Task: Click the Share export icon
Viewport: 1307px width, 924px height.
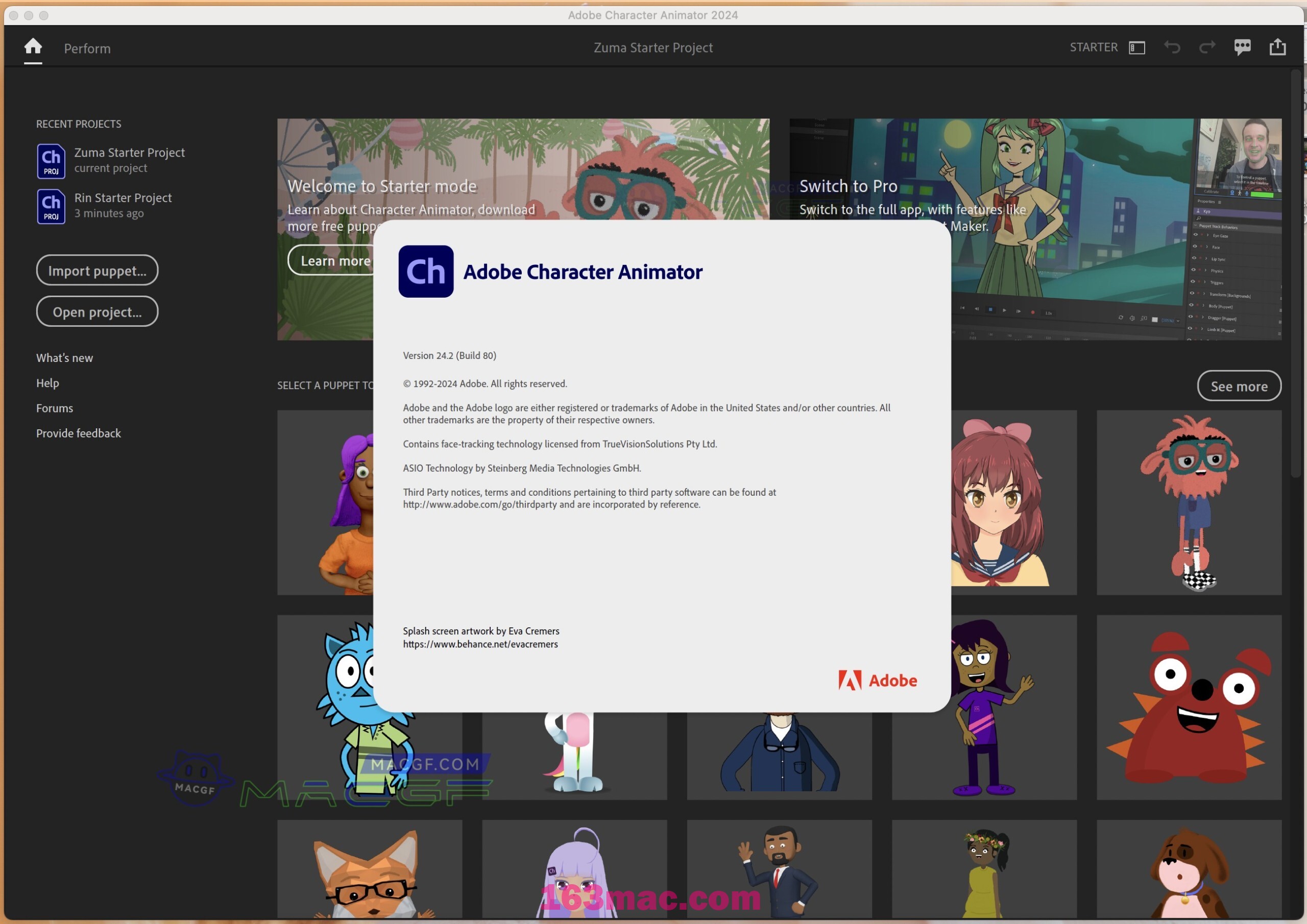Action: pyautogui.click(x=1277, y=46)
